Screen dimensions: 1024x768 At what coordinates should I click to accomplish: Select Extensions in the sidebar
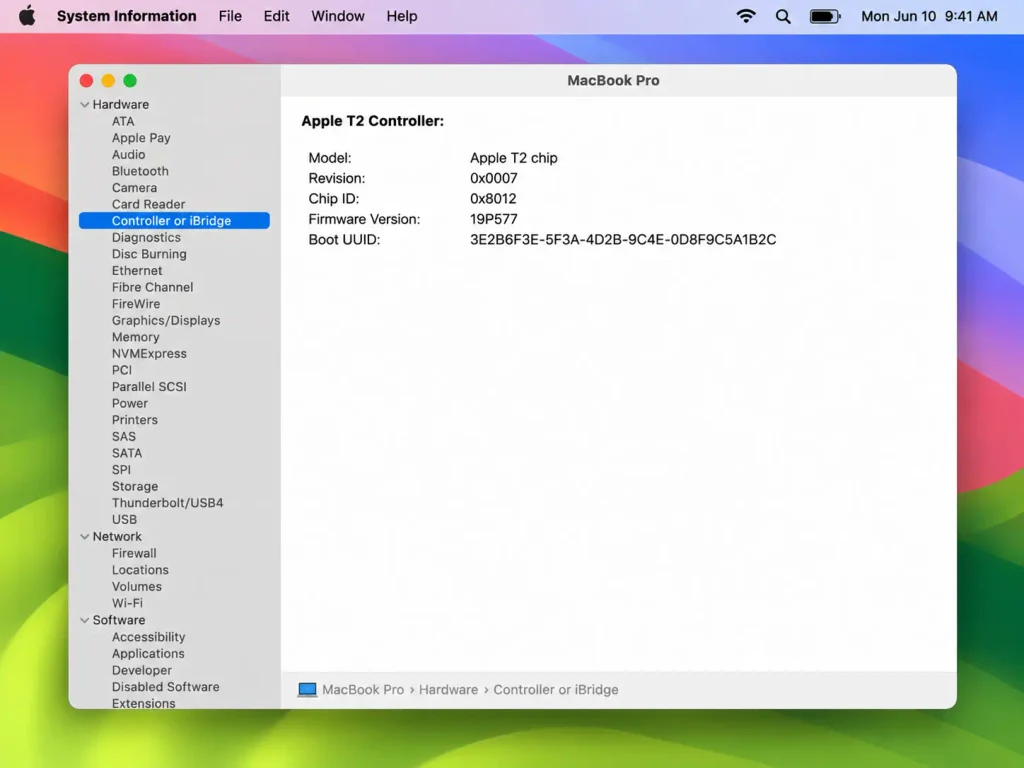(143, 703)
